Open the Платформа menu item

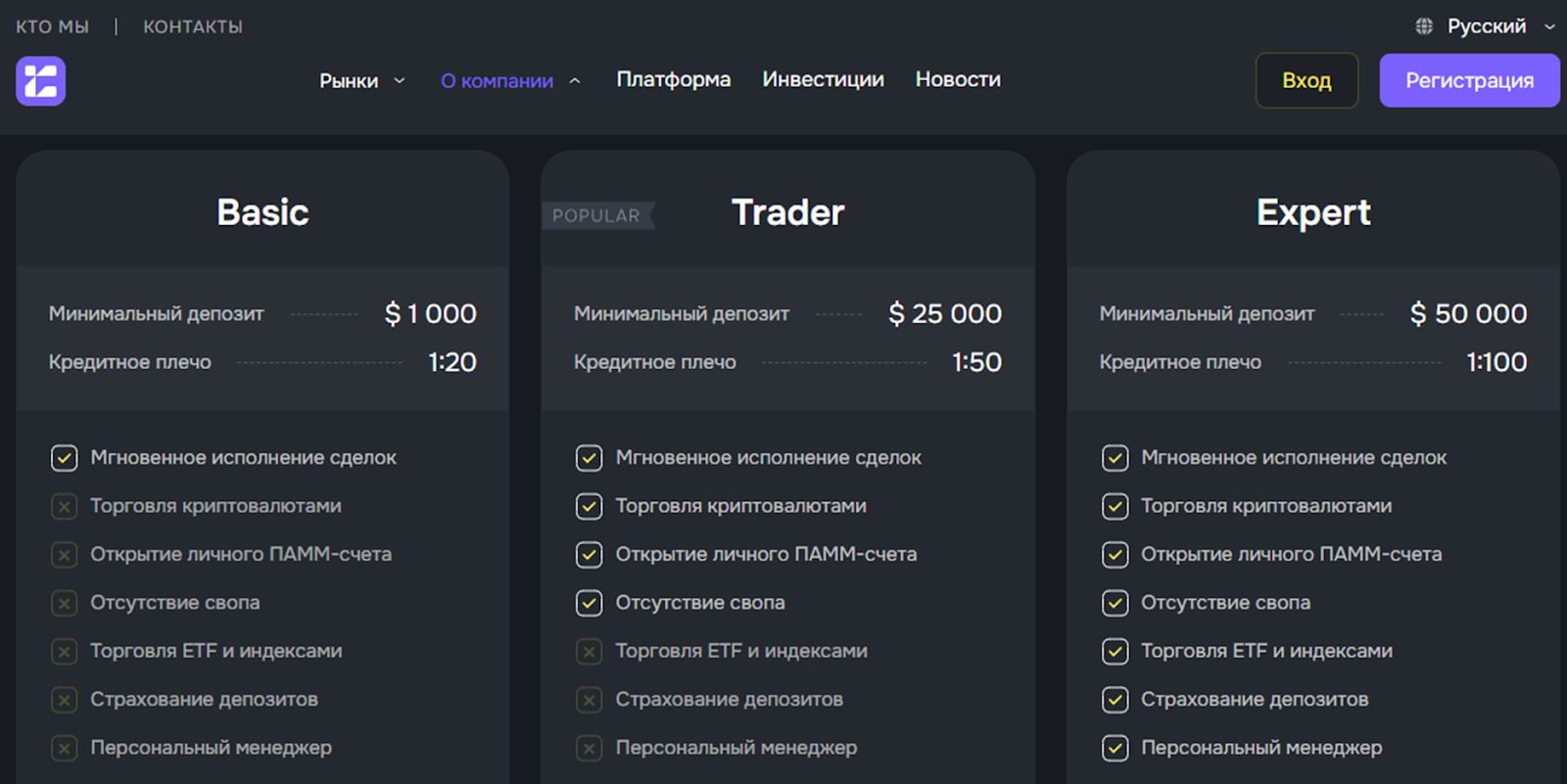coord(673,79)
